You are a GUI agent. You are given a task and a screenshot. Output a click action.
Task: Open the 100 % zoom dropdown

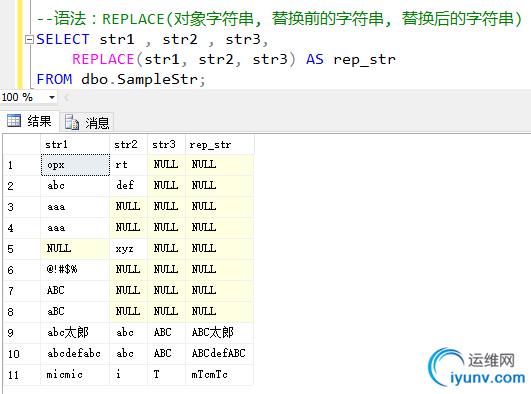click(x=51, y=98)
